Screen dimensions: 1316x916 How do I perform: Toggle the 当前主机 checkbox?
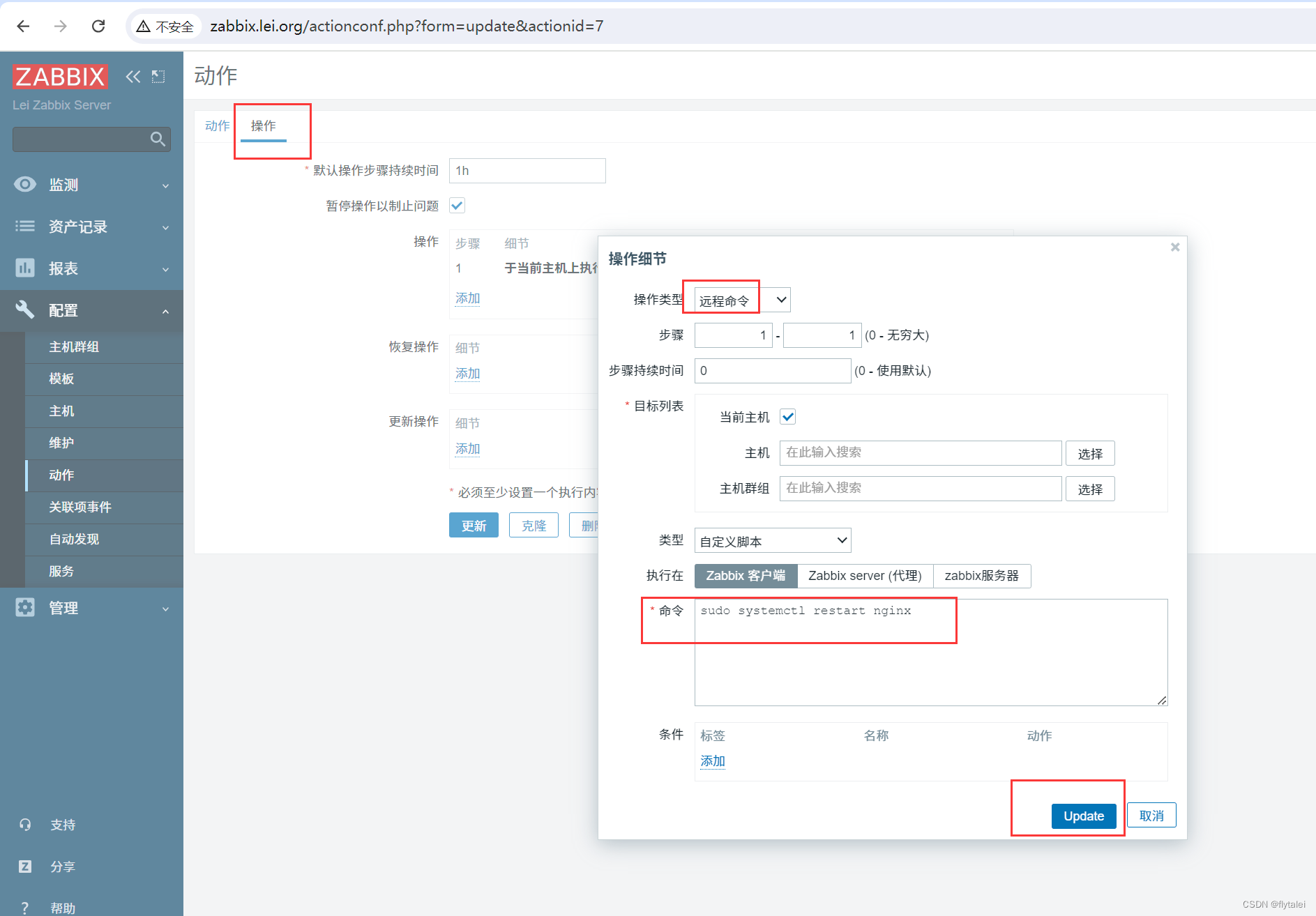788,417
